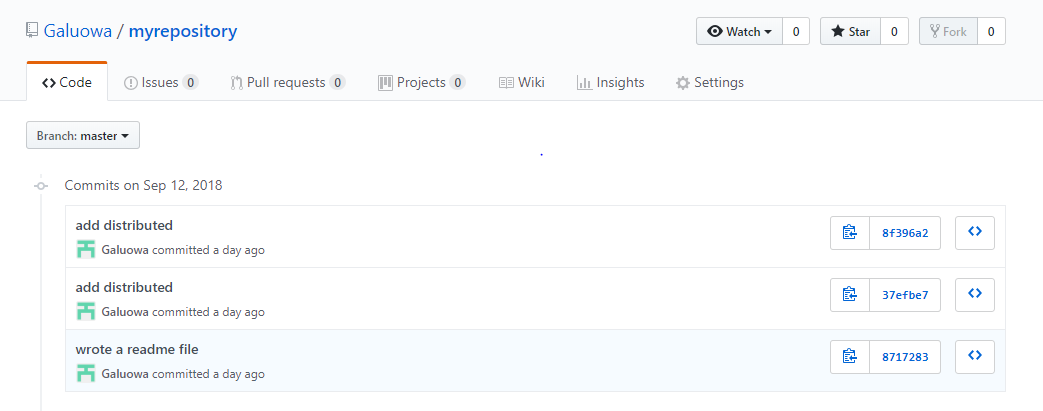Open the Issues tab
Screen dimensions: 1043x411
point(161,82)
